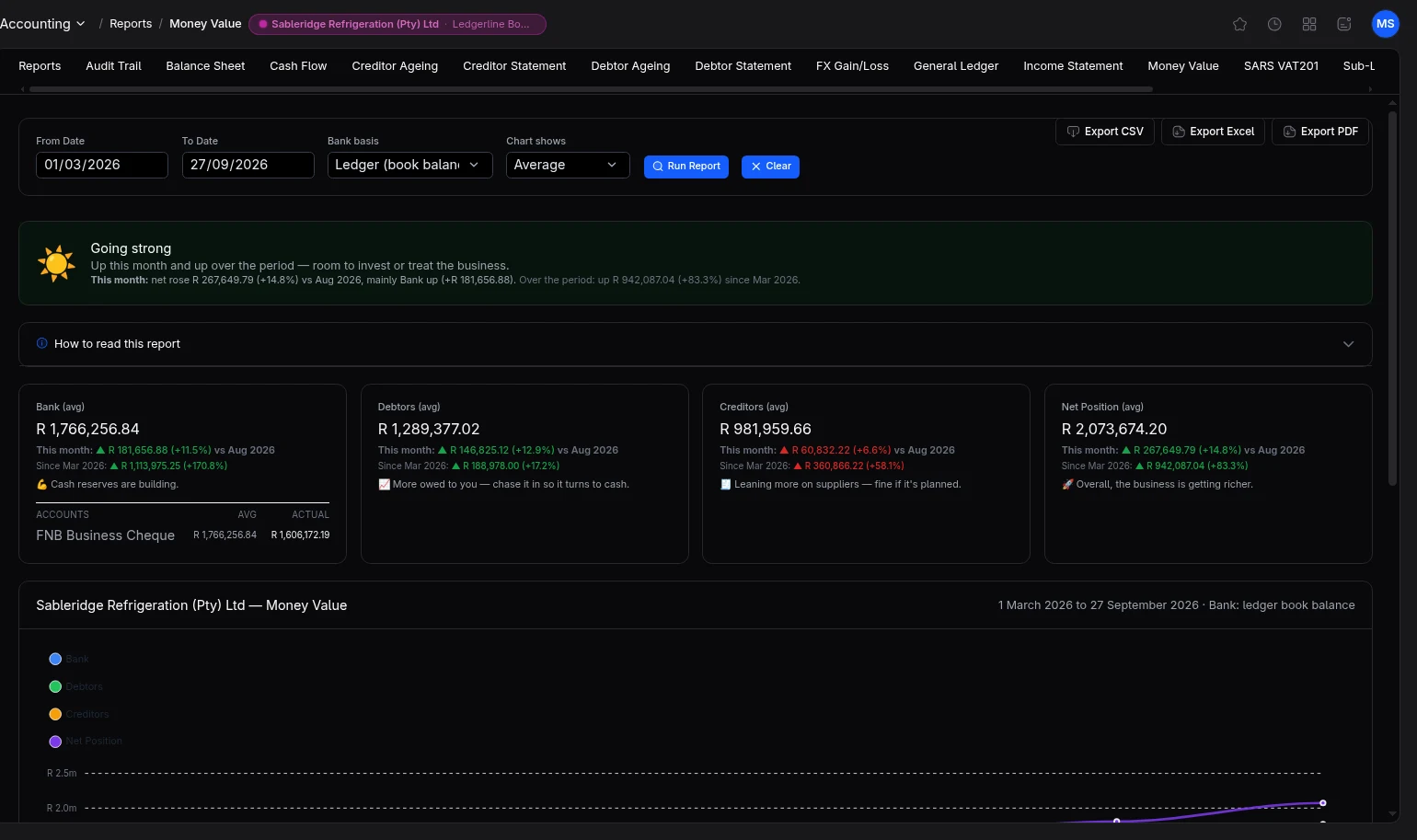
Task: Click the Bank (avg) value R 1,766,256.84
Action: click(x=87, y=430)
